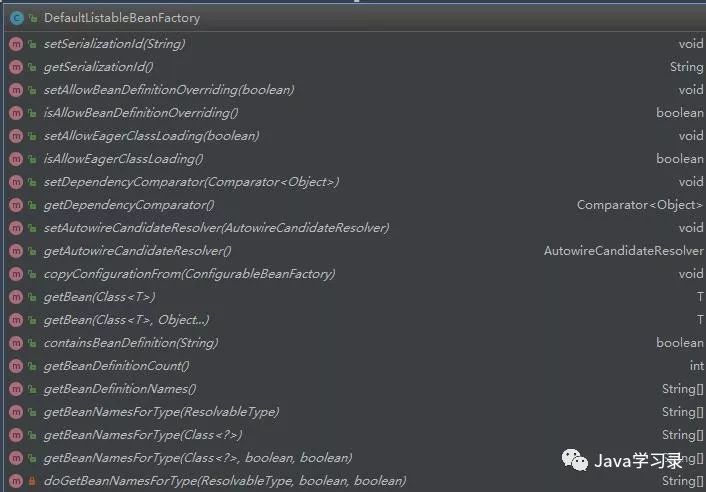Click method icon for getBean(Class<T>, Object...)
The image size is (706, 492).
pyautogui.click(x=16, y=320)
